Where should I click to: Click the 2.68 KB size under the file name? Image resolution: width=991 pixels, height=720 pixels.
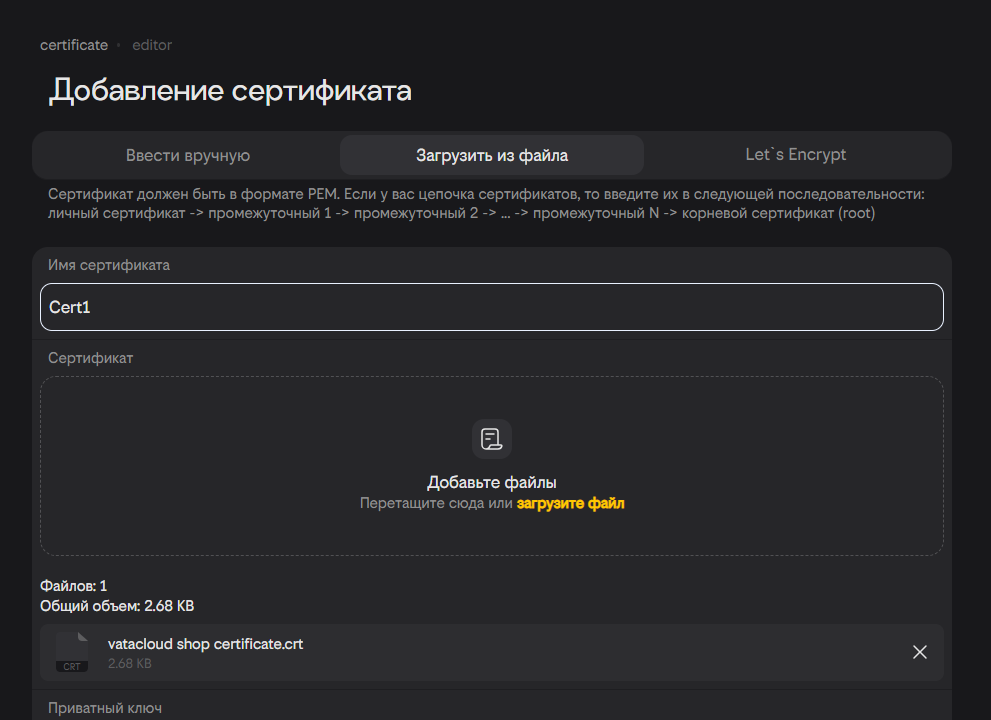130,663
